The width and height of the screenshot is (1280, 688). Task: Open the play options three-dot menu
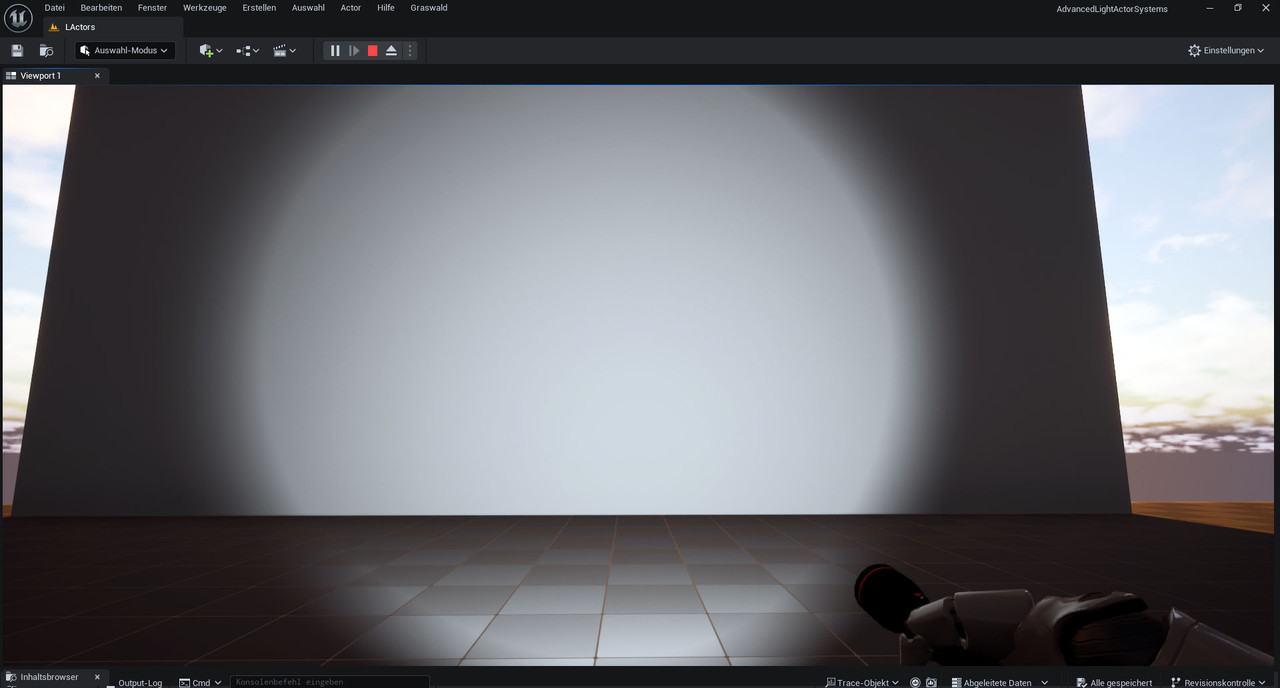(x=409, y=50)
